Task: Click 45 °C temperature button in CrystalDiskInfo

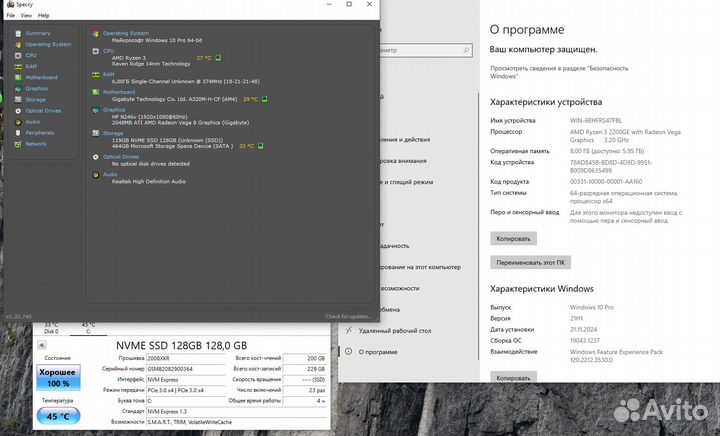Action: pyautogui.click(x=58, y=416)
